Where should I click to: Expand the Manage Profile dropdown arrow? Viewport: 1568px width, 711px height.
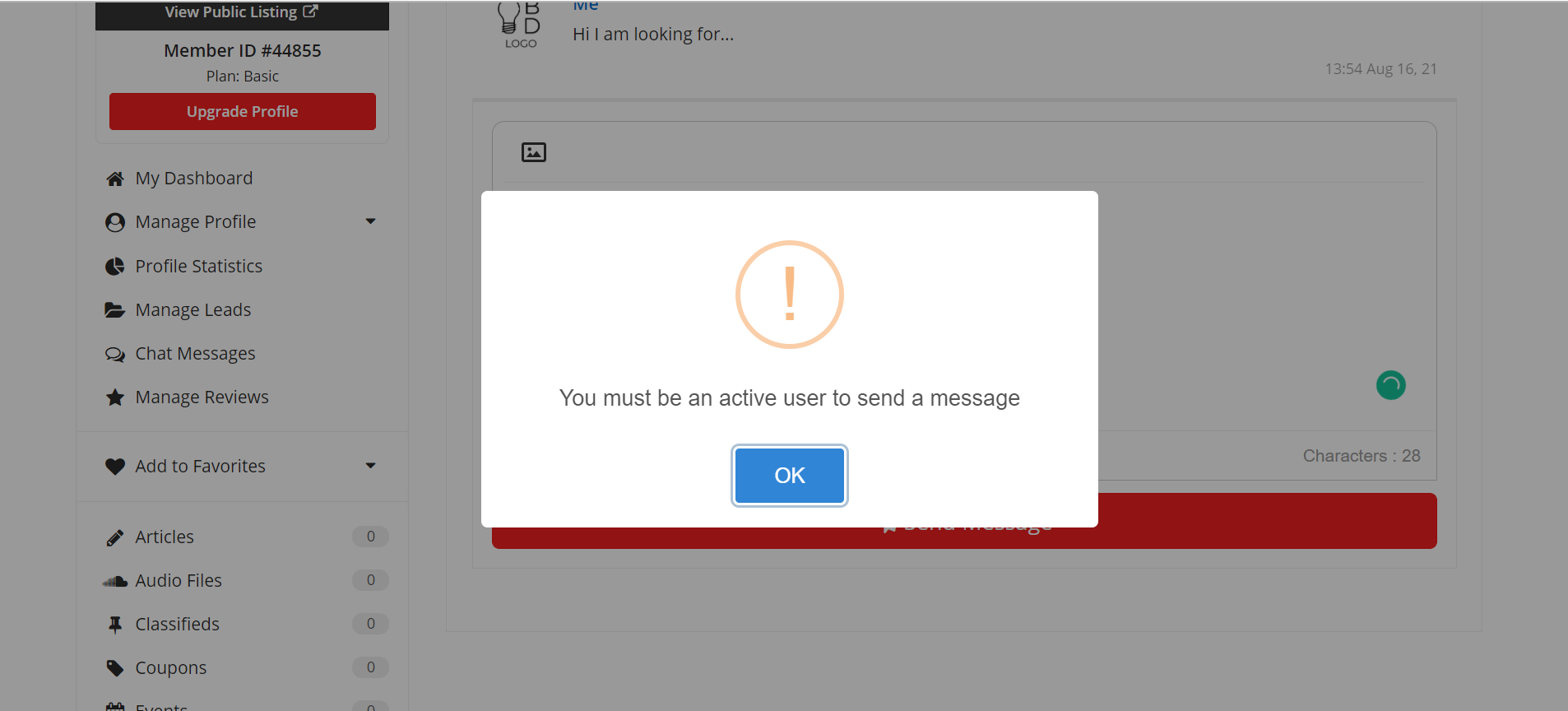pyautogui.click(x=370, y=221)
